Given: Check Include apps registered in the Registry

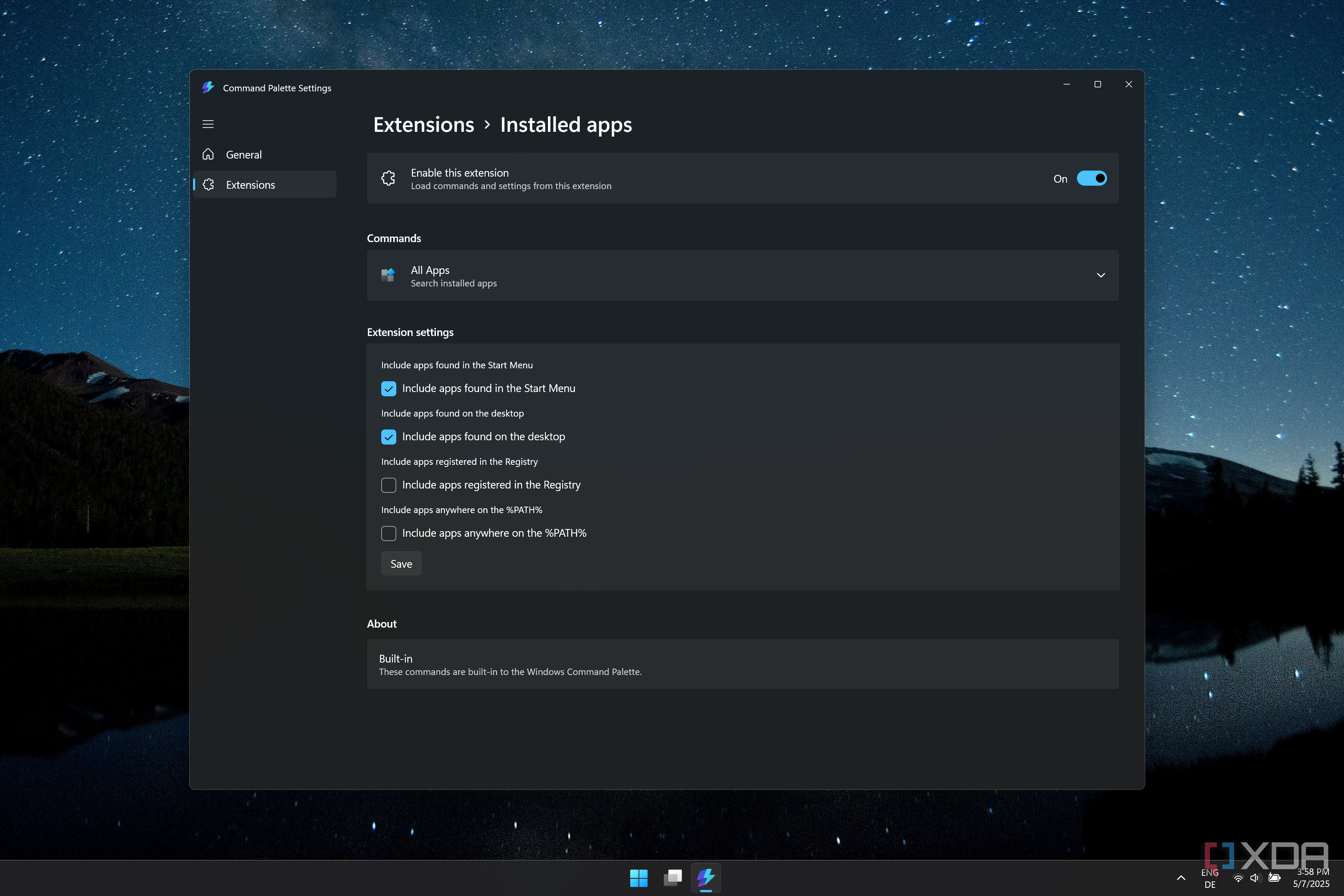Looking at the screenshot, I should tap(389, 485).
